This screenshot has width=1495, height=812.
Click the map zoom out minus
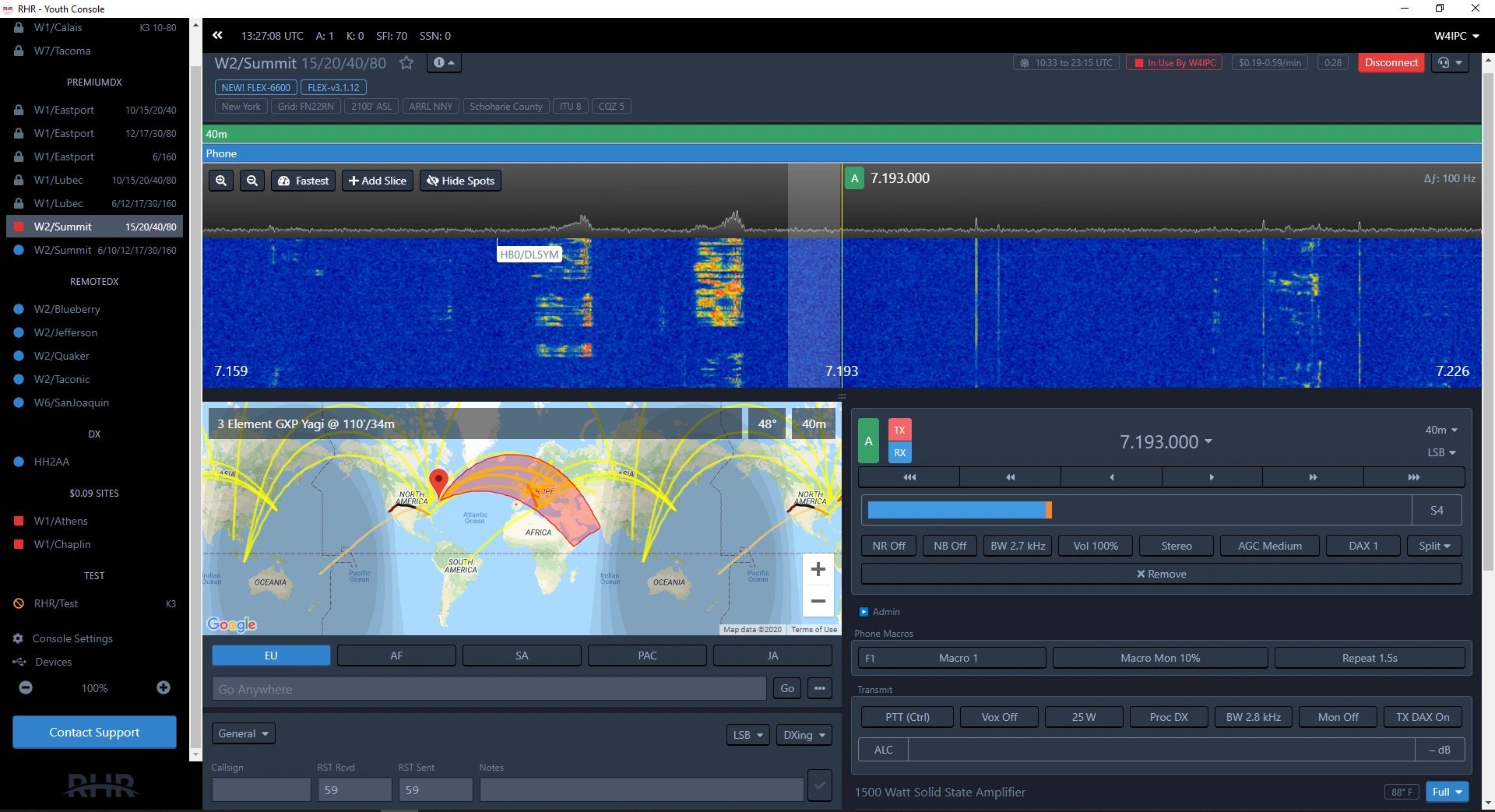pos(818,600)
